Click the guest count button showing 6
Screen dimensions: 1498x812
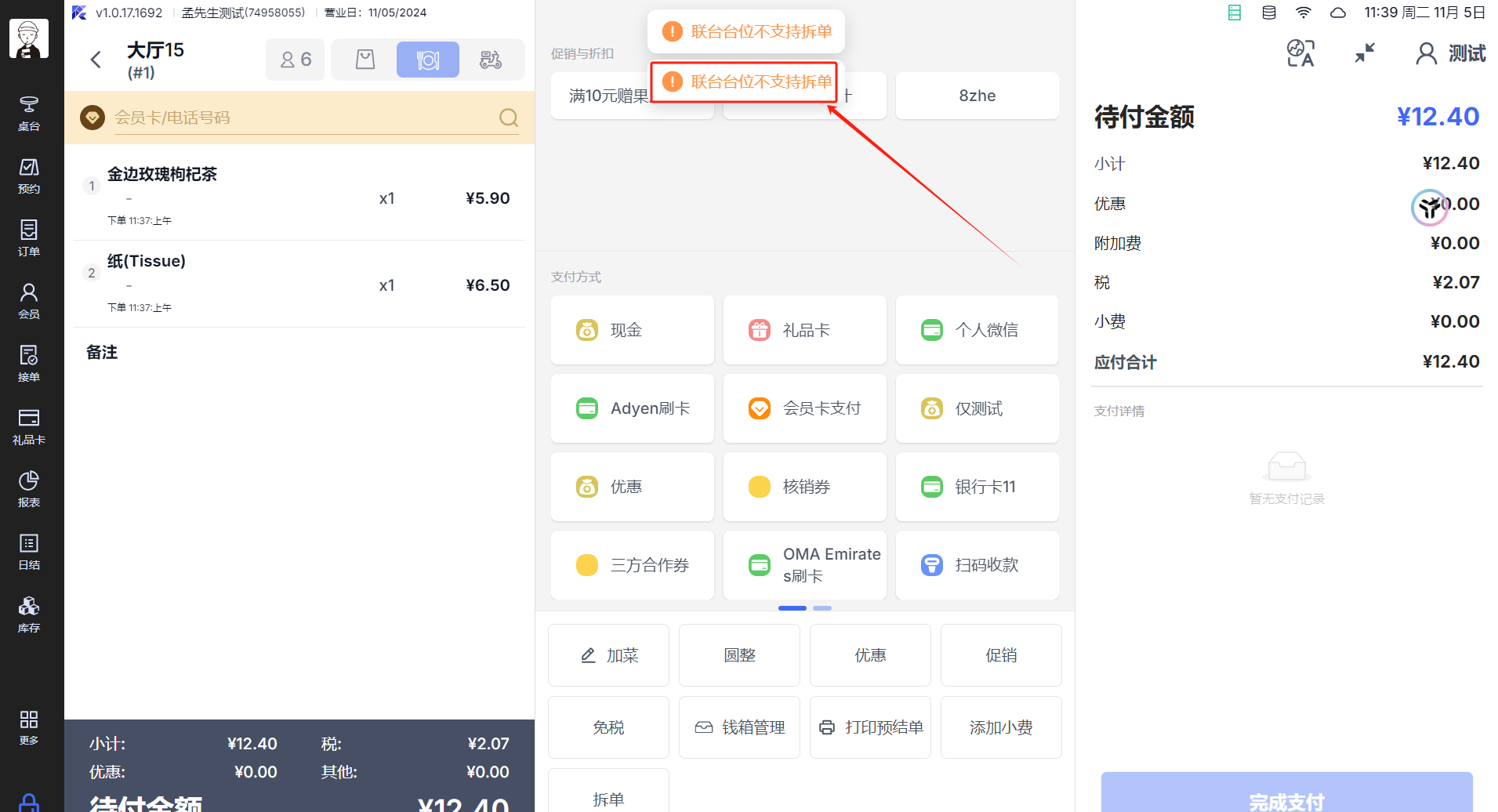[296, 60]
